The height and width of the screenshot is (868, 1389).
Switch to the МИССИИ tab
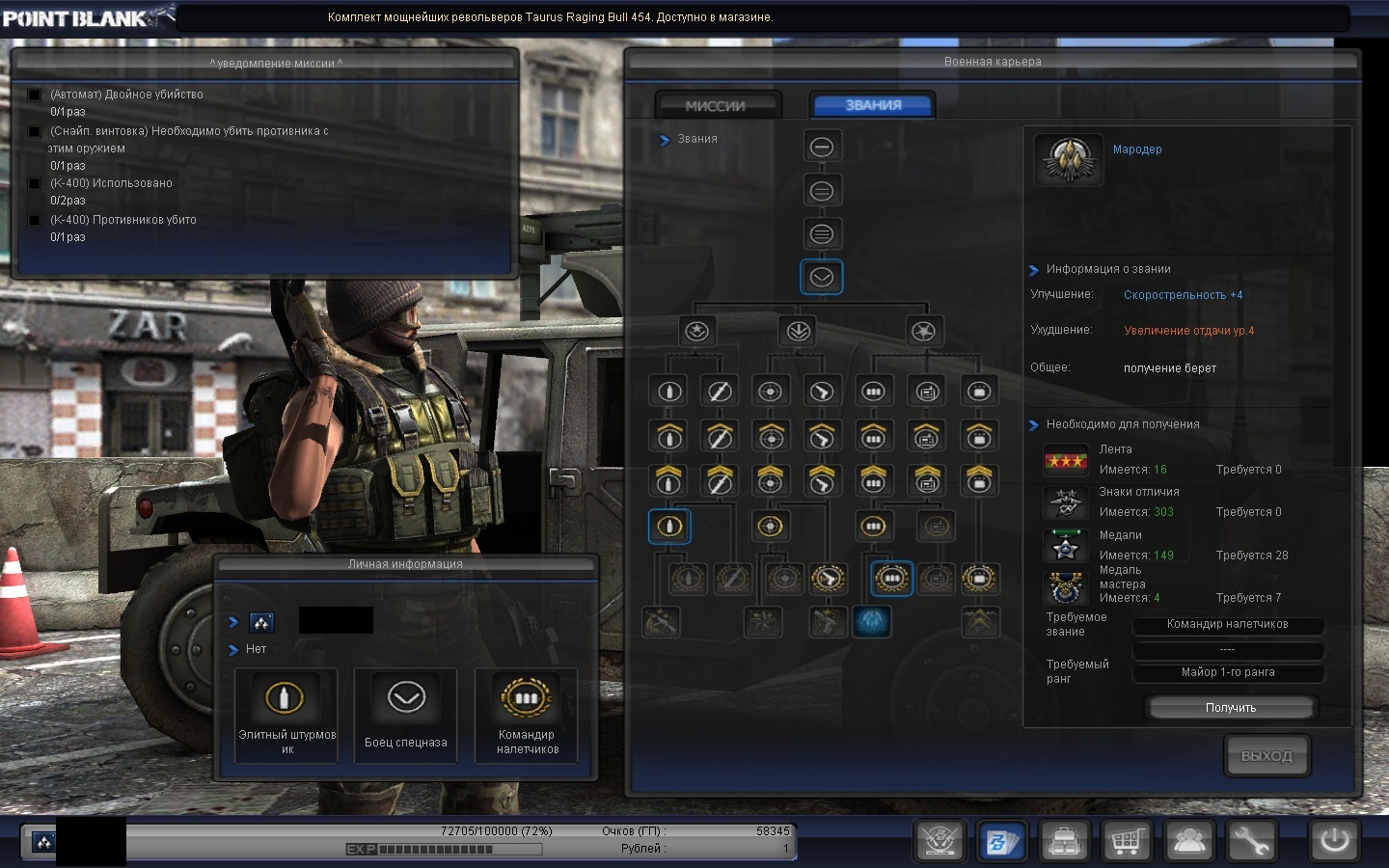pos(715,105)
